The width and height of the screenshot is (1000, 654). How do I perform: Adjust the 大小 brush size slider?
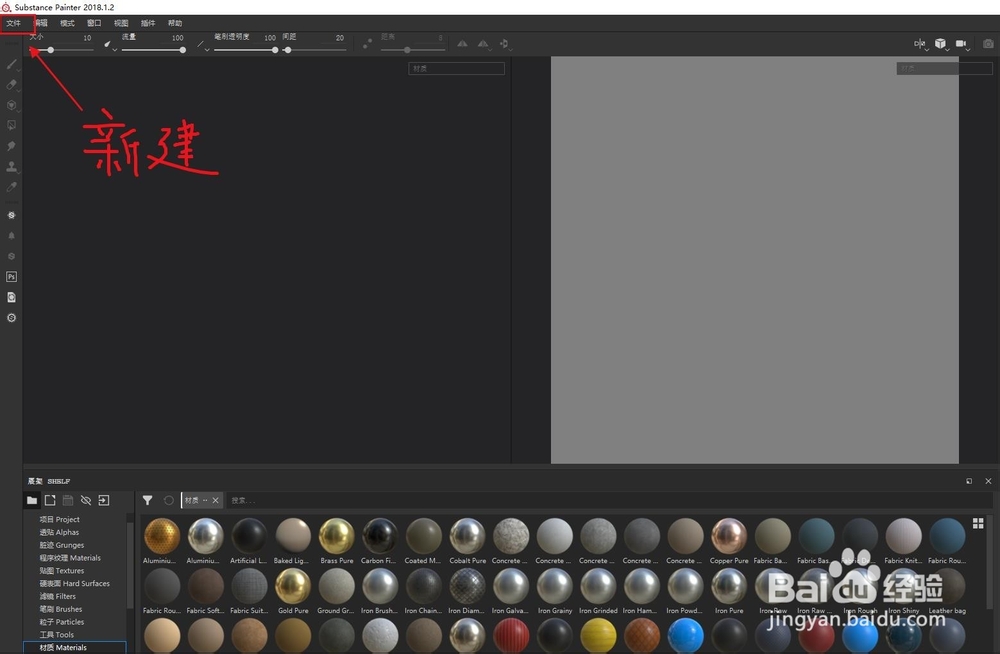click(62, 50)
